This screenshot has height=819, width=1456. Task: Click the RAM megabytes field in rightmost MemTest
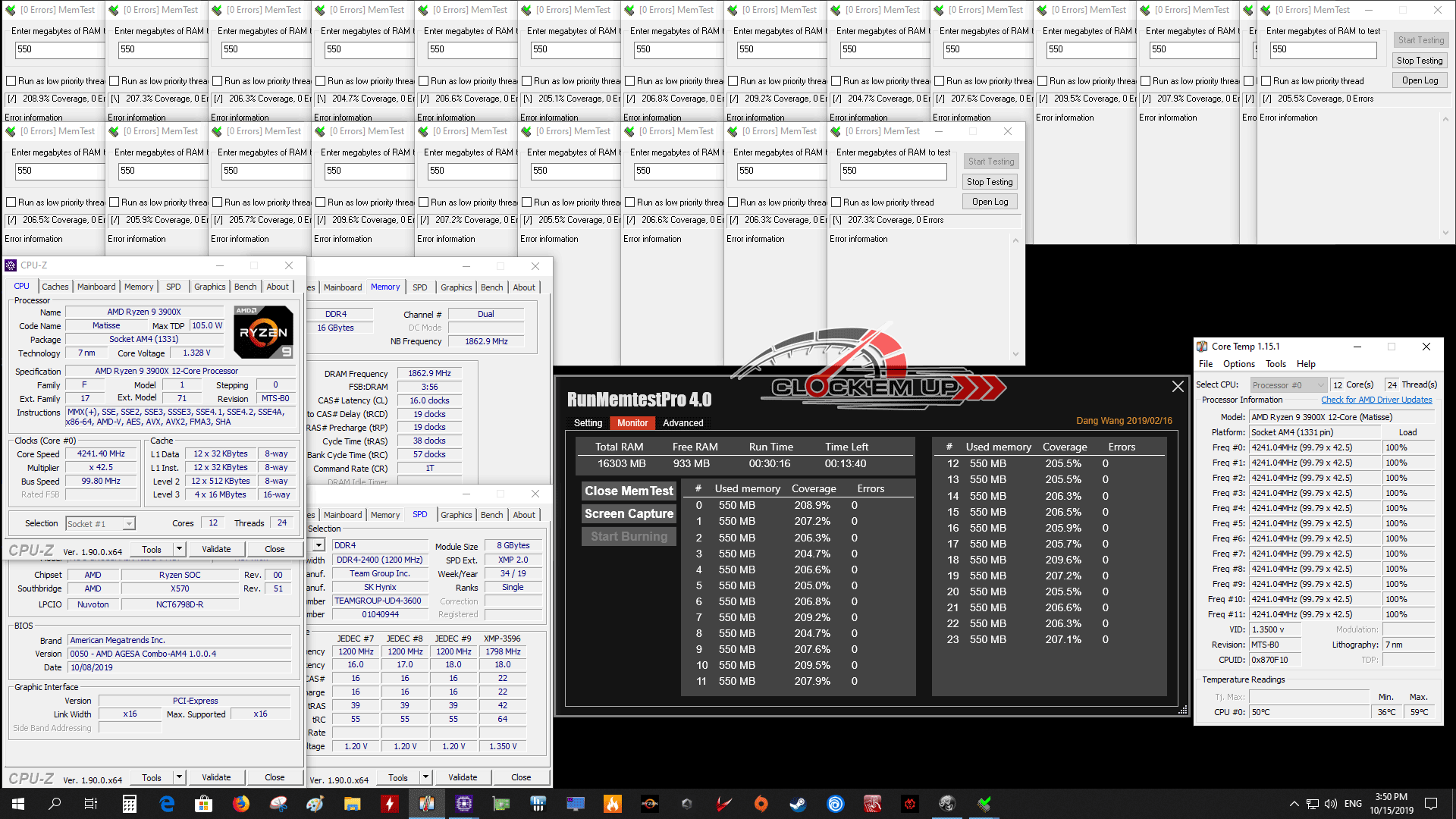(1323, 50)
